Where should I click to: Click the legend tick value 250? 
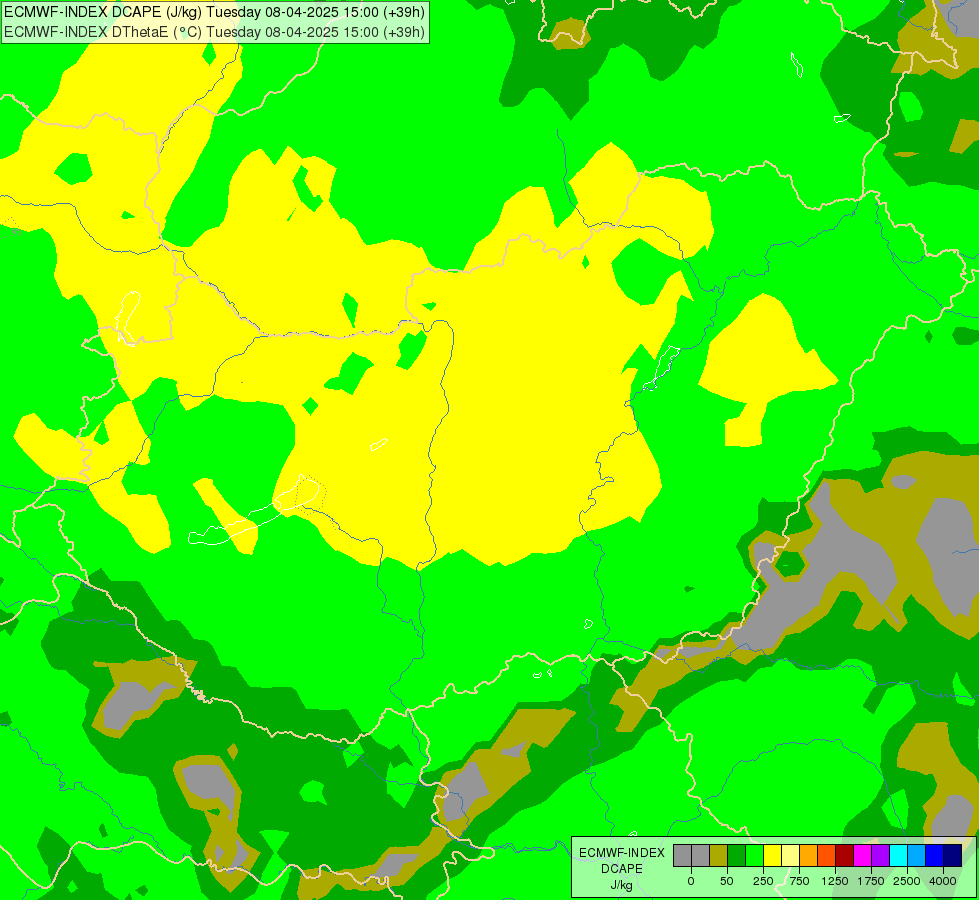coord(763,881)
